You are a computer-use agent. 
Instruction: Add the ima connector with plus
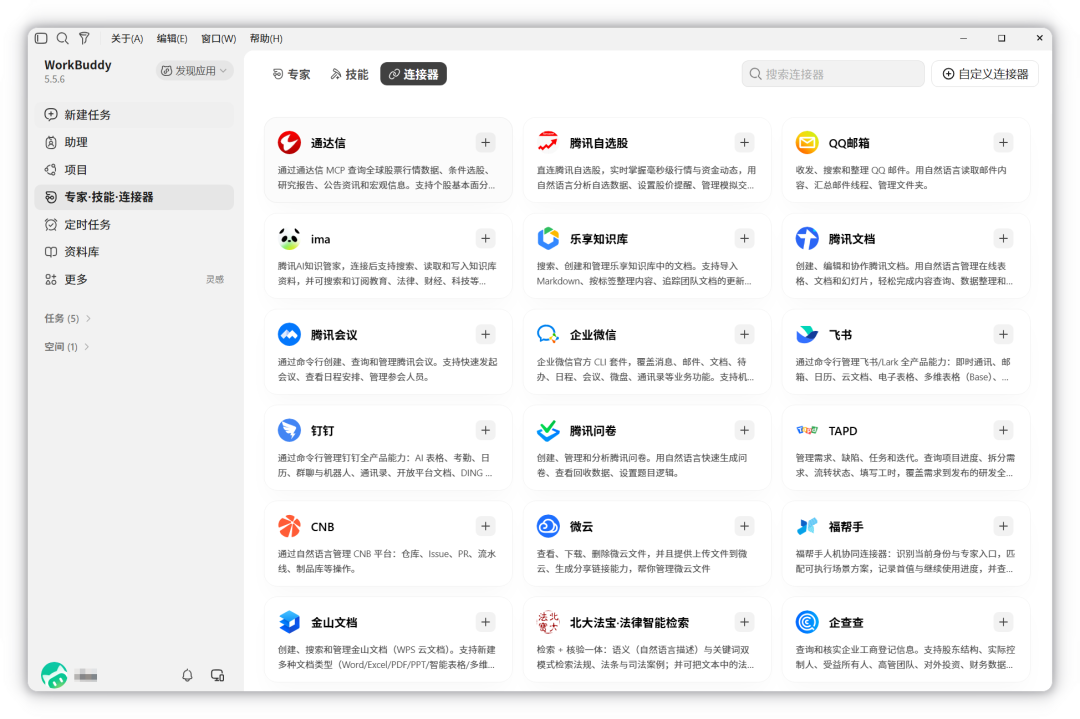486,238
